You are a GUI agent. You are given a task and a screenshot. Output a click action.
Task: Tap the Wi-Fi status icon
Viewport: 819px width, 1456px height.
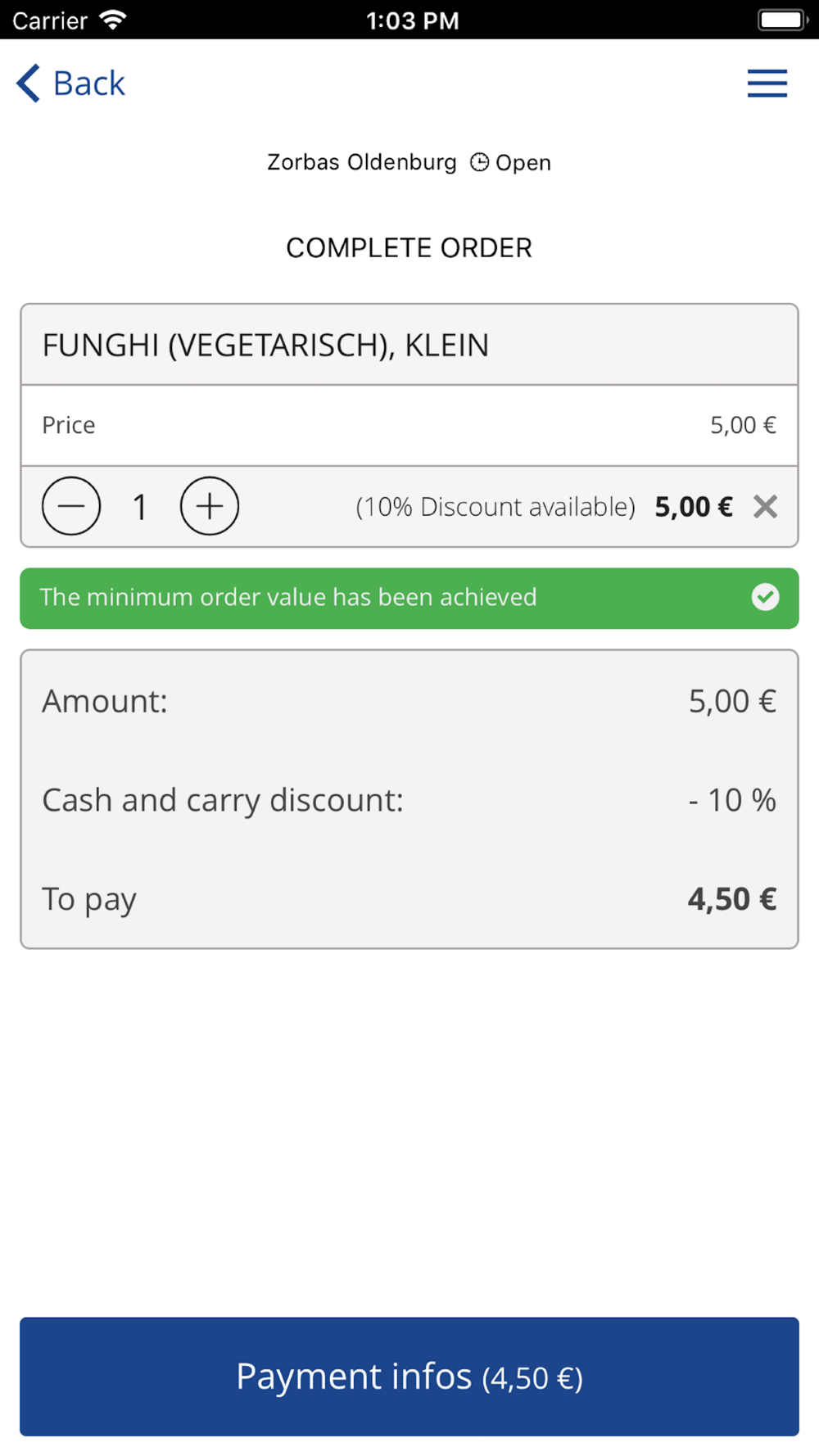click(112, 20)
